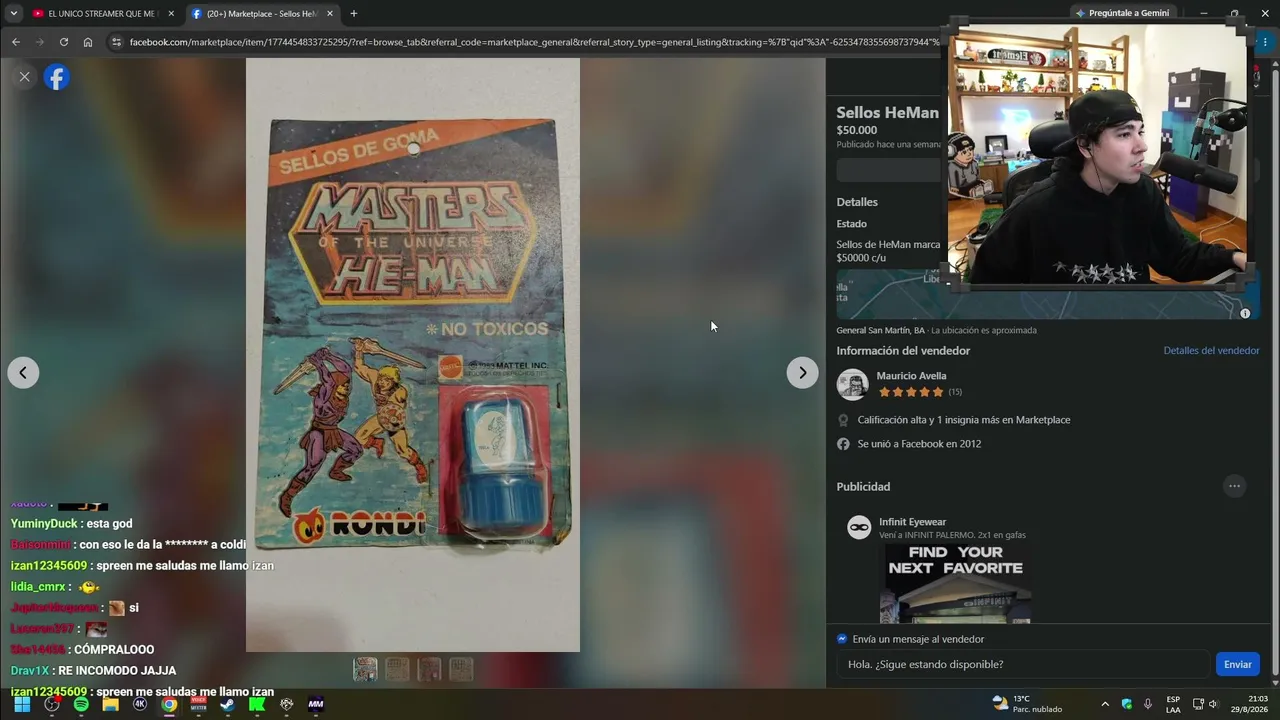Open Detalles del vendedor link
This screenshot has height=720, width=1280.
[x=1211, y=351]
